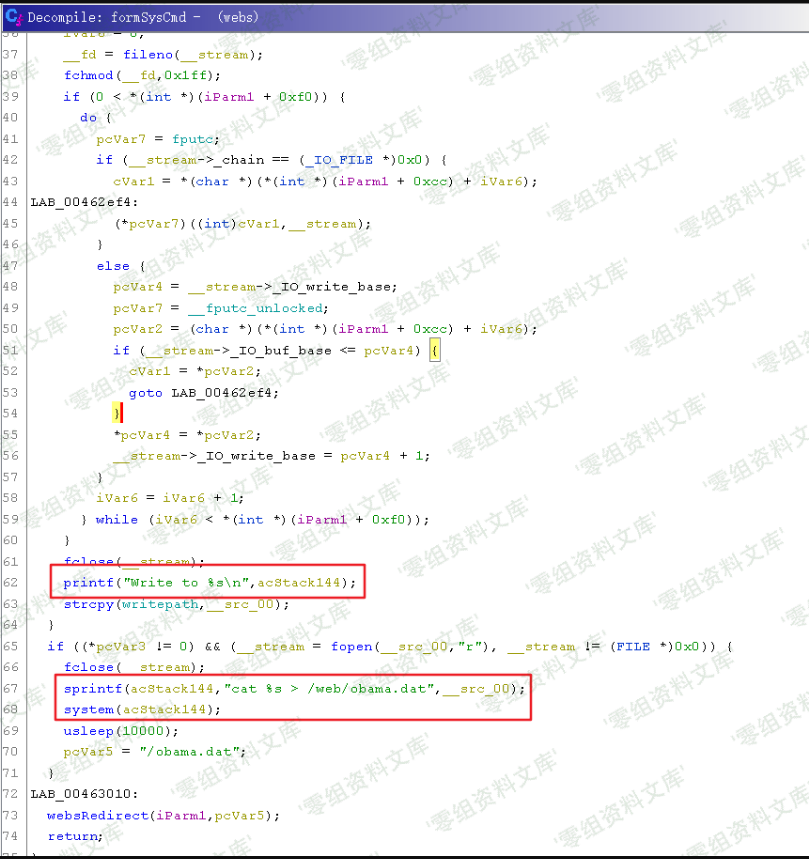This screenshot has height=859, width=809.
Task: Click the highlighted opening brace after pcVar4
Action: point(434,350)
